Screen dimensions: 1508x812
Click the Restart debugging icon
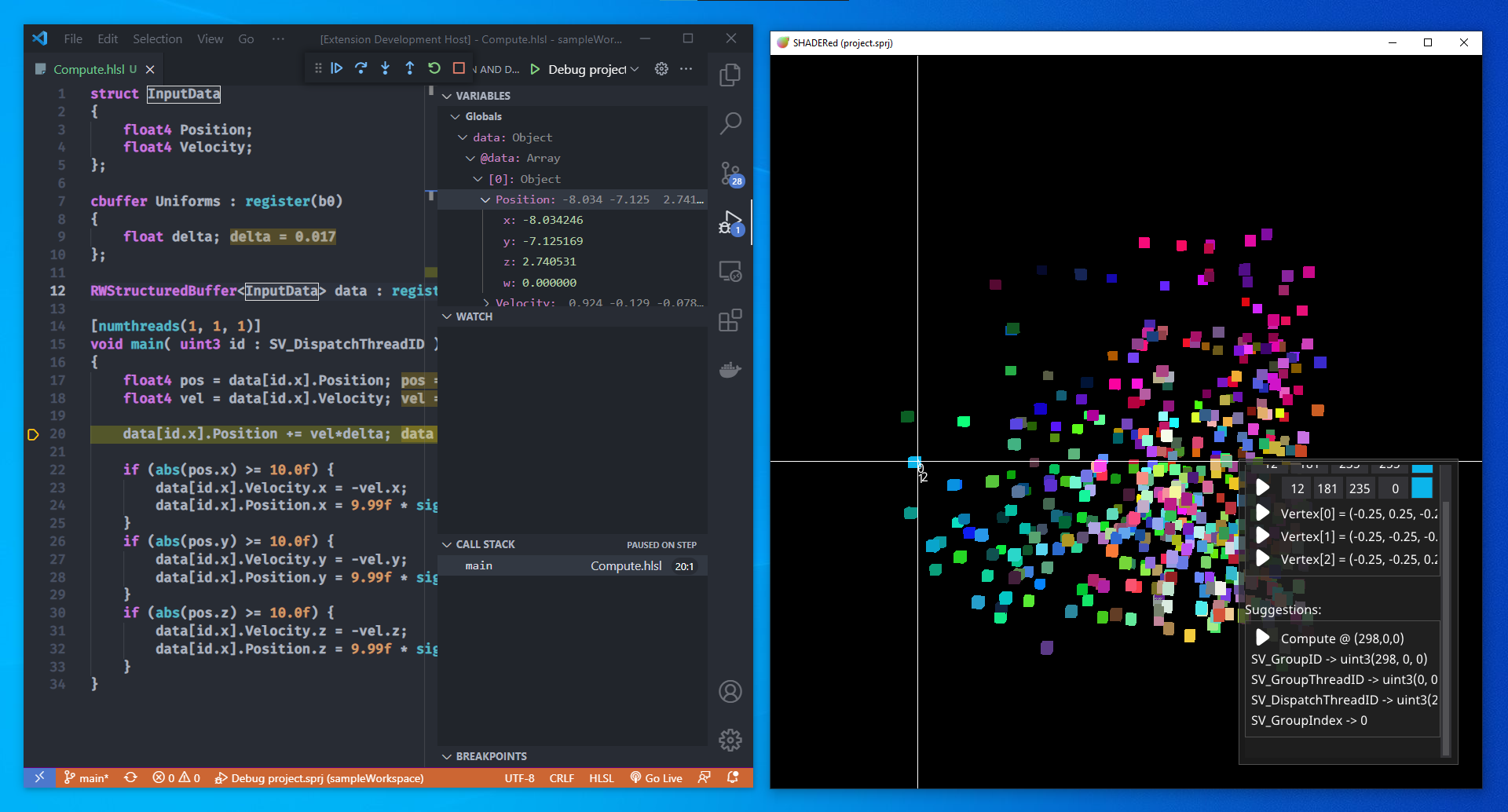[434, 68]
